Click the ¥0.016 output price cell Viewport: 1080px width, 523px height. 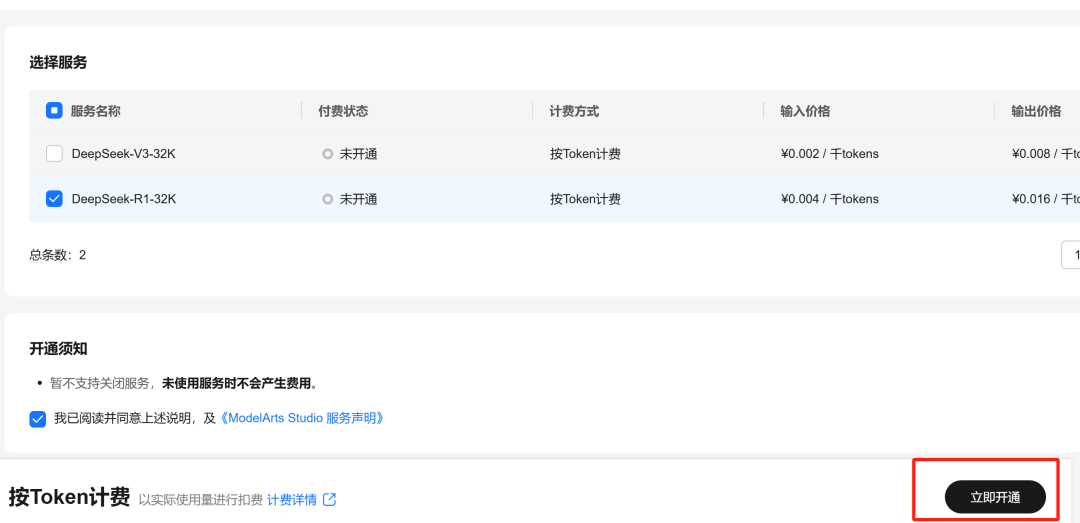pos(1046,199)
